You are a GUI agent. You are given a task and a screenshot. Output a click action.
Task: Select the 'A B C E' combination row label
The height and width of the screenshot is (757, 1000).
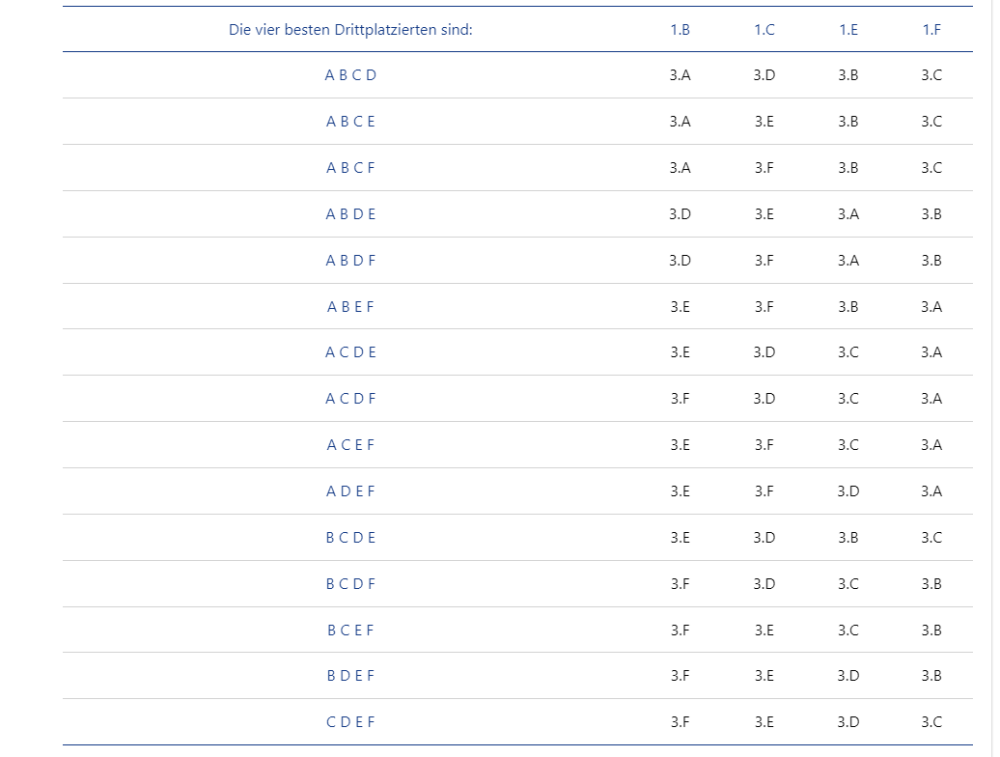pos(350,121)
